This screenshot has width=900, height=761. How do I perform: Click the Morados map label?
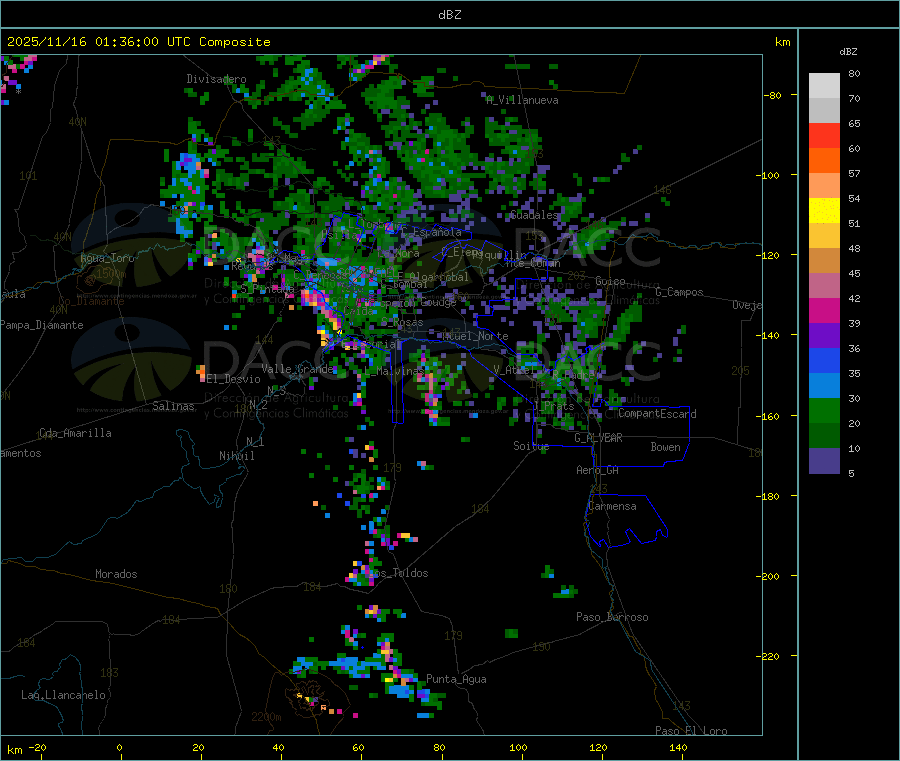(x=116, y=574)
